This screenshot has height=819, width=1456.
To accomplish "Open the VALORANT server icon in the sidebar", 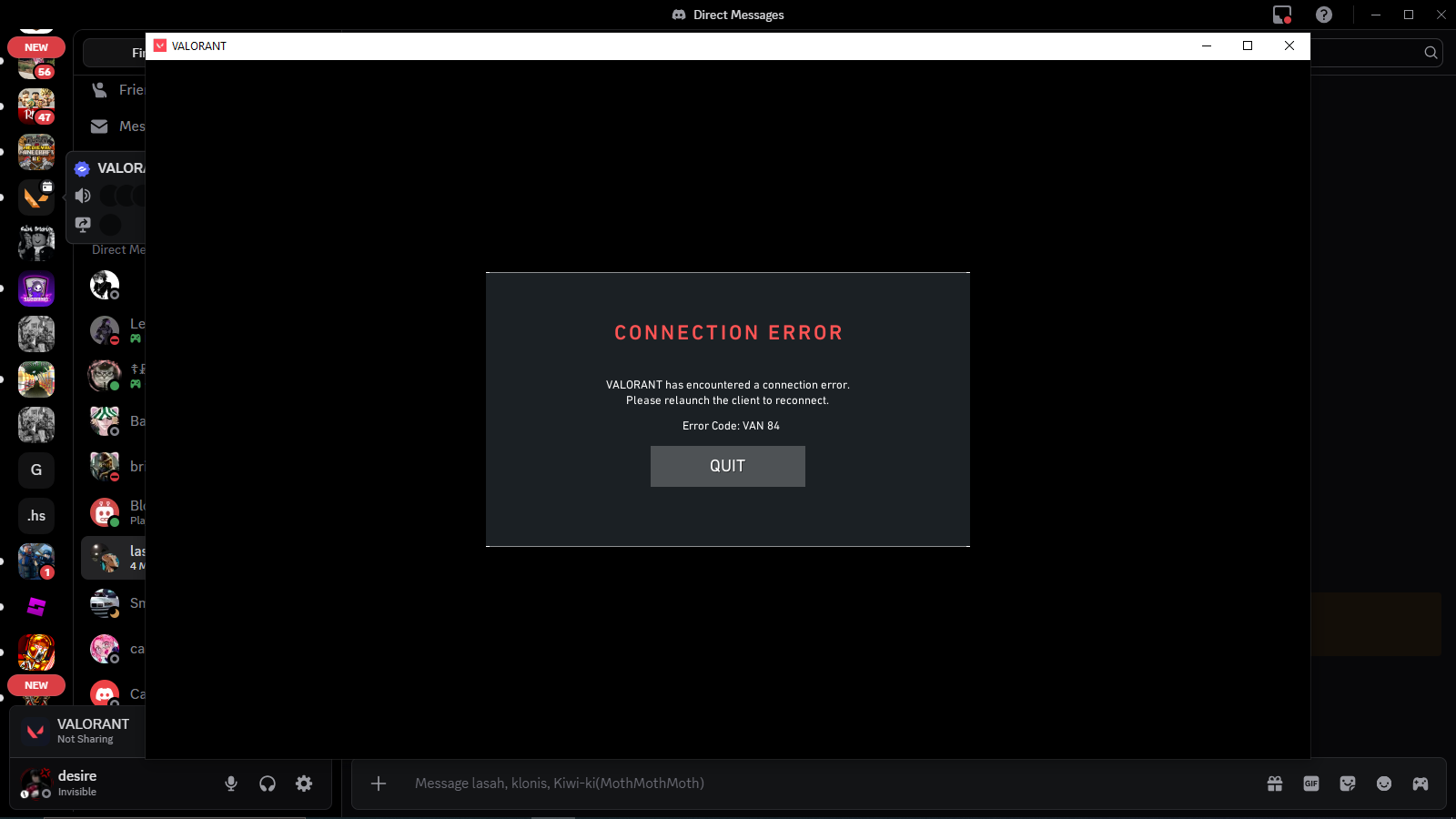I will tap(36, 197).
